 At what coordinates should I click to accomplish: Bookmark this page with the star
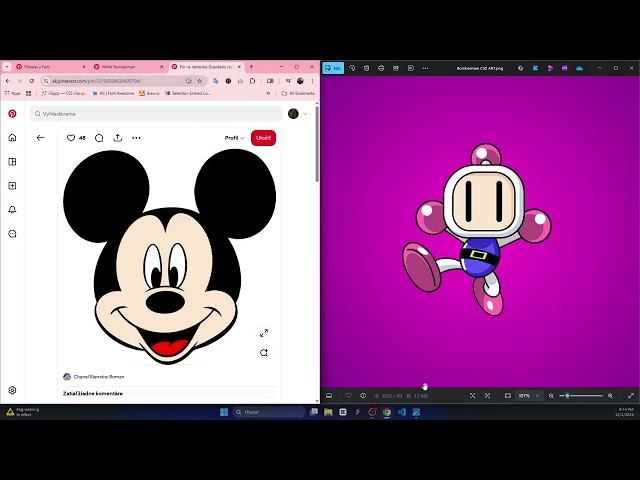[x=200, y=81]
